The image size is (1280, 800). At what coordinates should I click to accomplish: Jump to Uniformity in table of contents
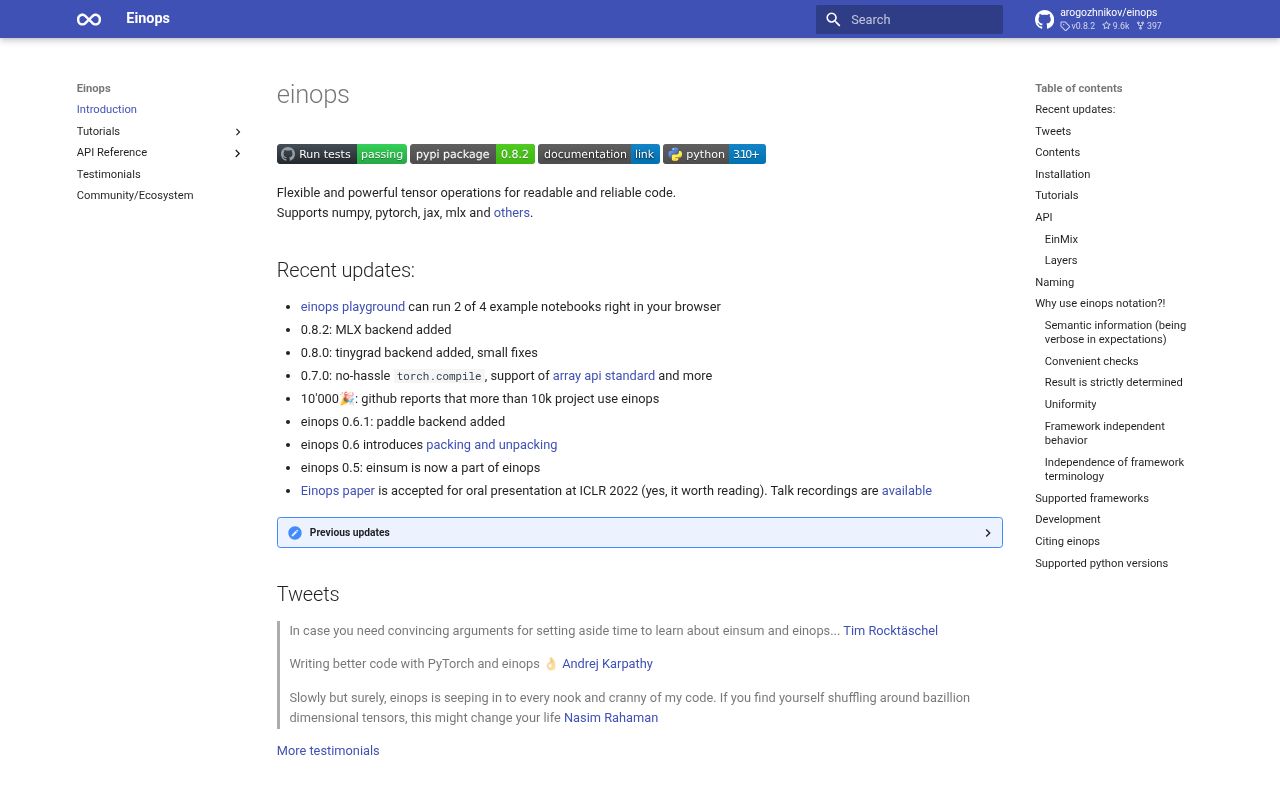pos(1070,404)
